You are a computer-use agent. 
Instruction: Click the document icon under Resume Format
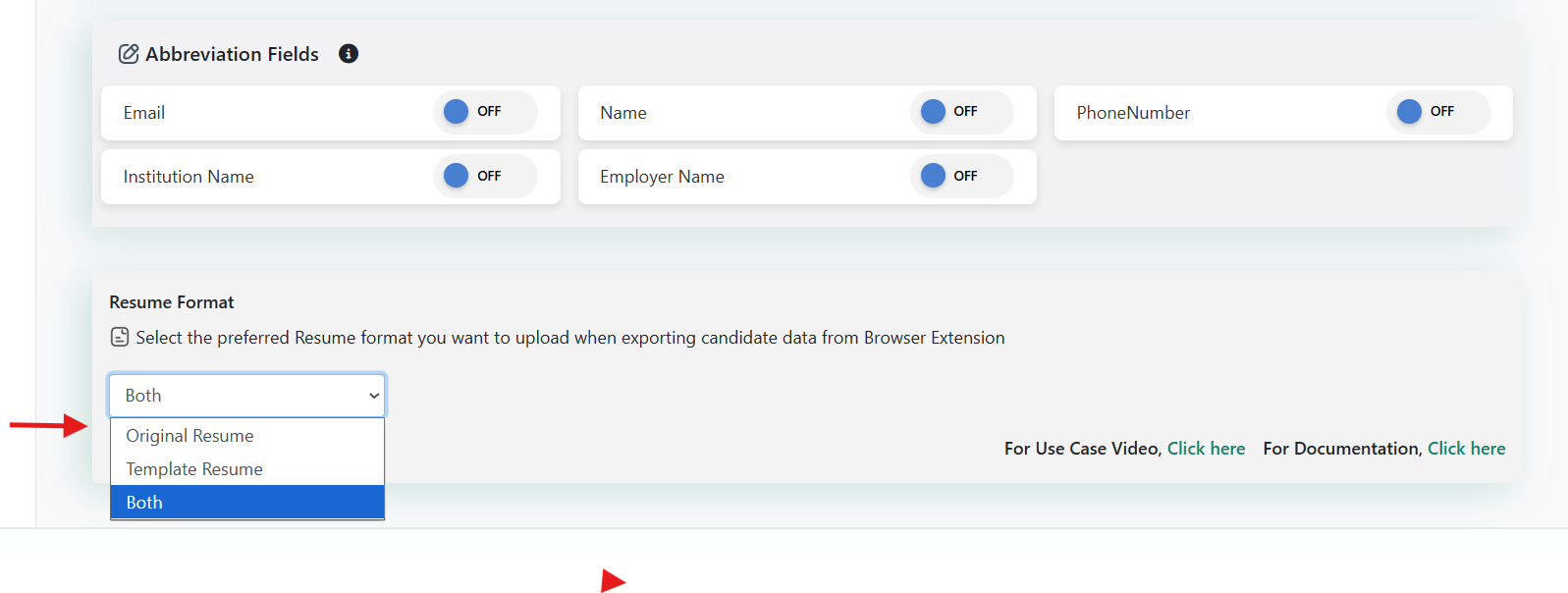tap(120, 338)
